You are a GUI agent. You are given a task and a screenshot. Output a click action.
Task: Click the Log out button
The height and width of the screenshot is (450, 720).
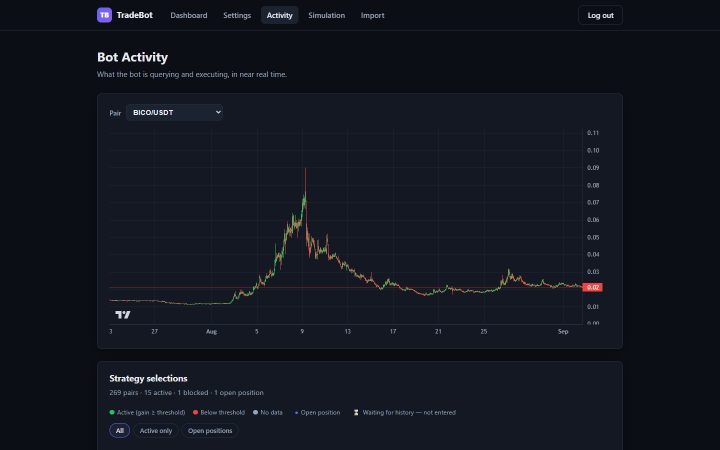click(600, 15)
